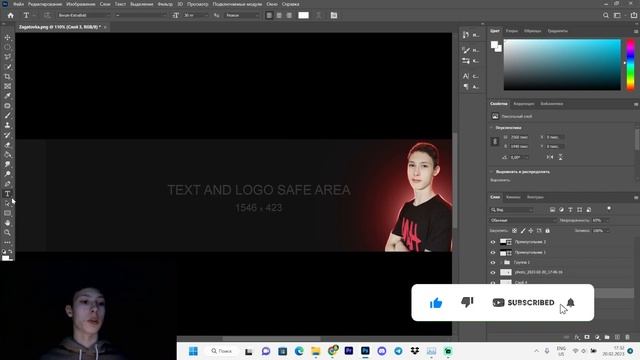The image size is (640, 360).
Task: Click the thumbs-down dislike button
Action: [x=467, y=302]
